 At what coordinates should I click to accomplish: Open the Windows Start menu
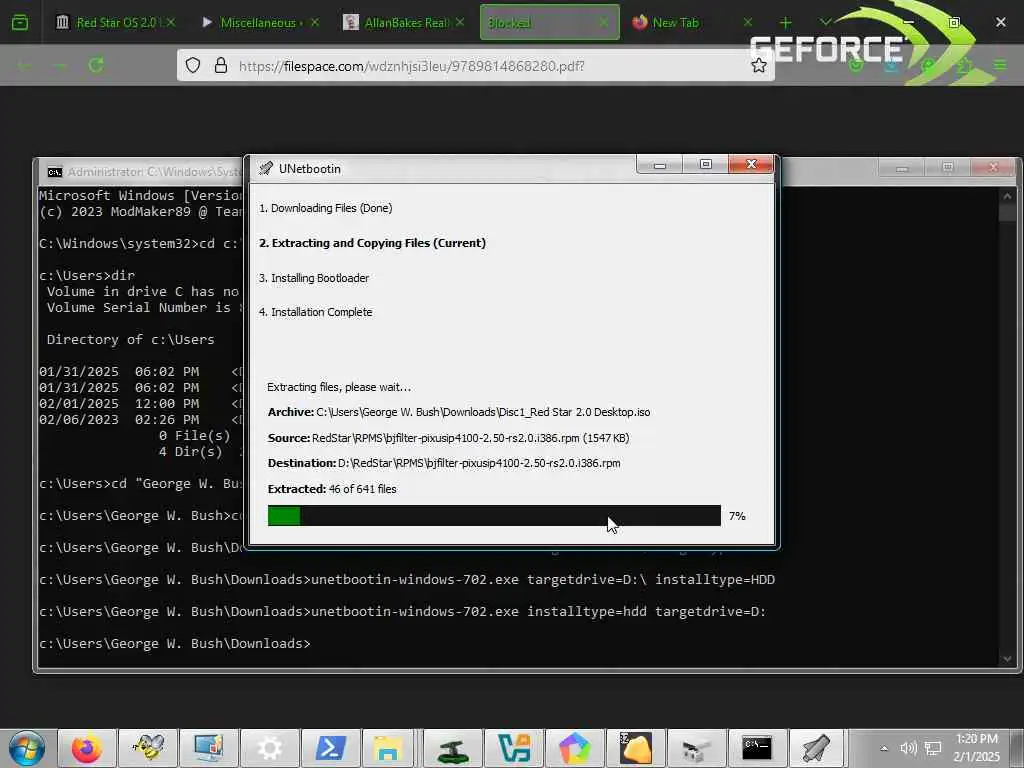coord(26,748)
